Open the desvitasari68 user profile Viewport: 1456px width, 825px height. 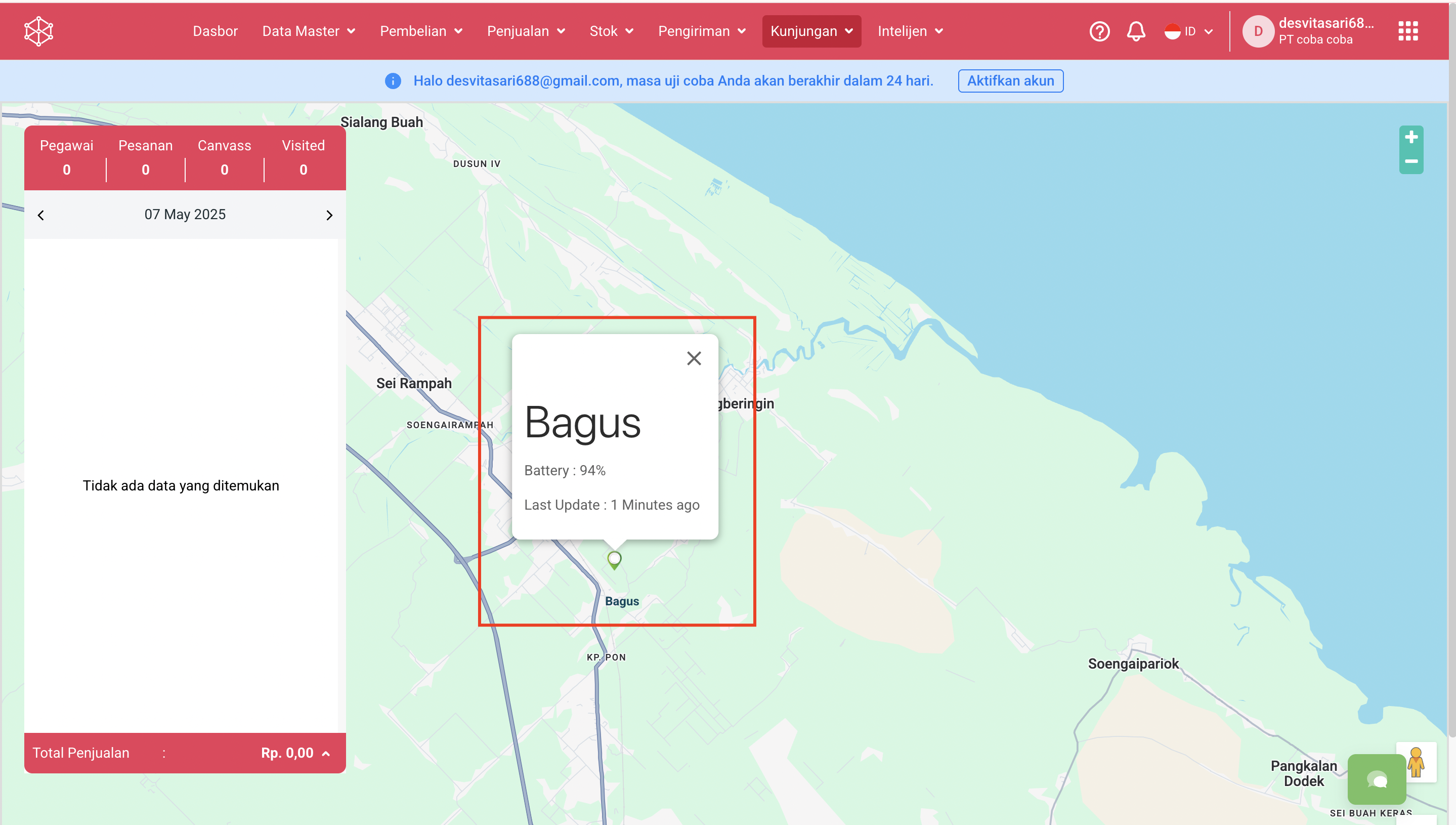1308,31
